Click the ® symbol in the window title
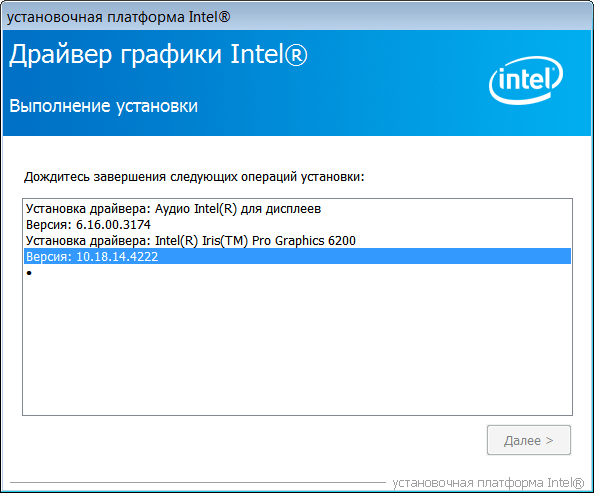The height and width of the screenshot is (493, 594). coord(224,17)
